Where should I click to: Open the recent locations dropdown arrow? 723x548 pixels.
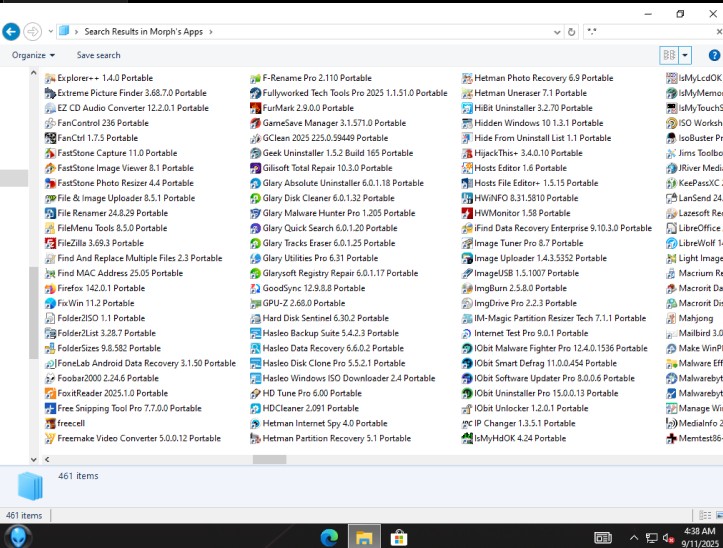pyautogui.click(x=50, y=32)
